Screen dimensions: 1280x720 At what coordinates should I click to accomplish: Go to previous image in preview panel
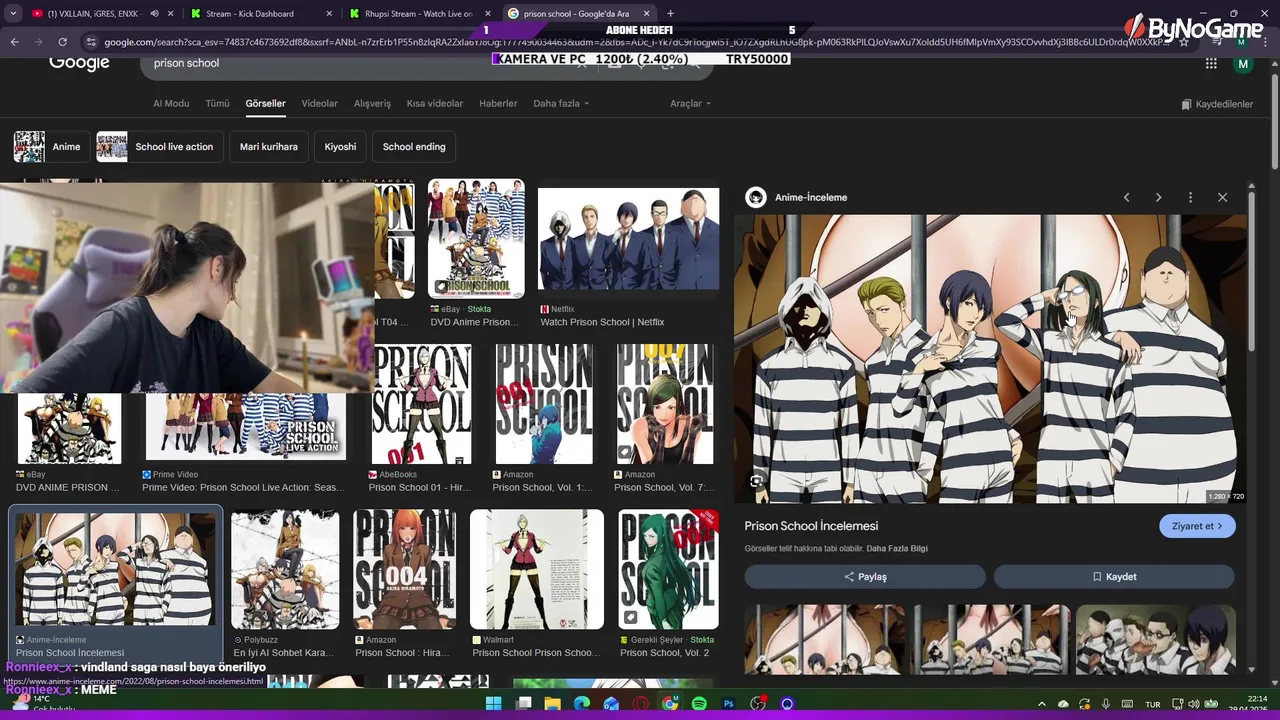tap(1126, 197)
